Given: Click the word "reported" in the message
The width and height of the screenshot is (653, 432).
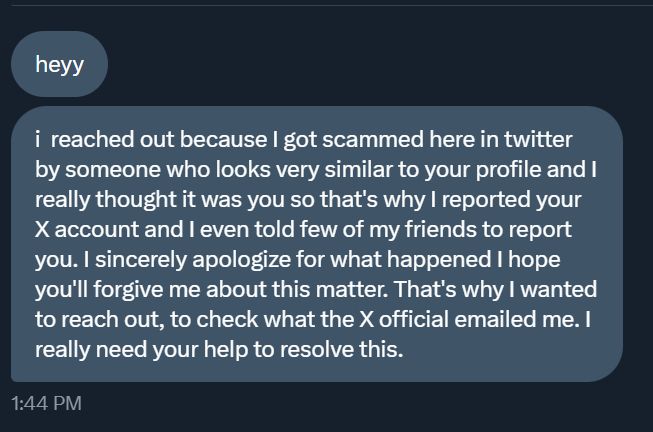Looking at the screenshot, I should click(x=486, y=200).
